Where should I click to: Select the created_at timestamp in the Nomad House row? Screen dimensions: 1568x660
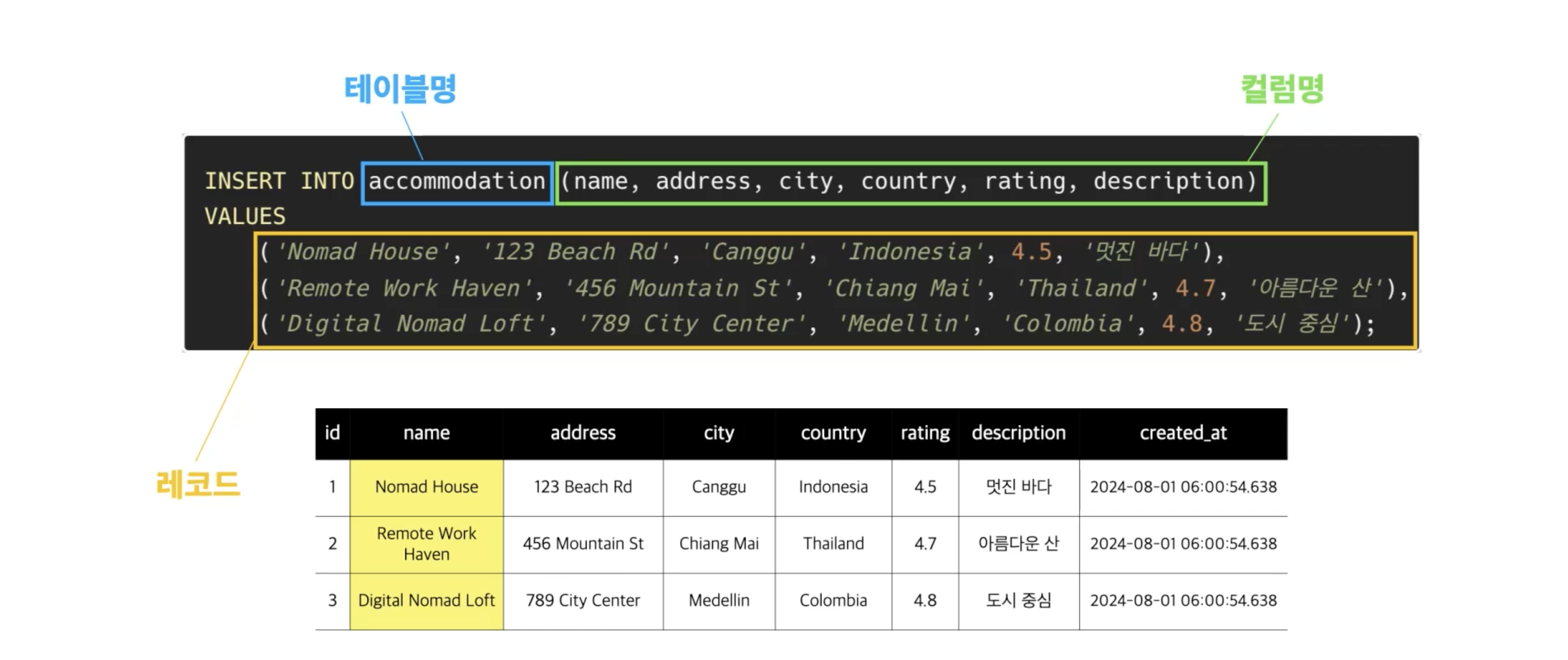click(x=1183, y=487)
